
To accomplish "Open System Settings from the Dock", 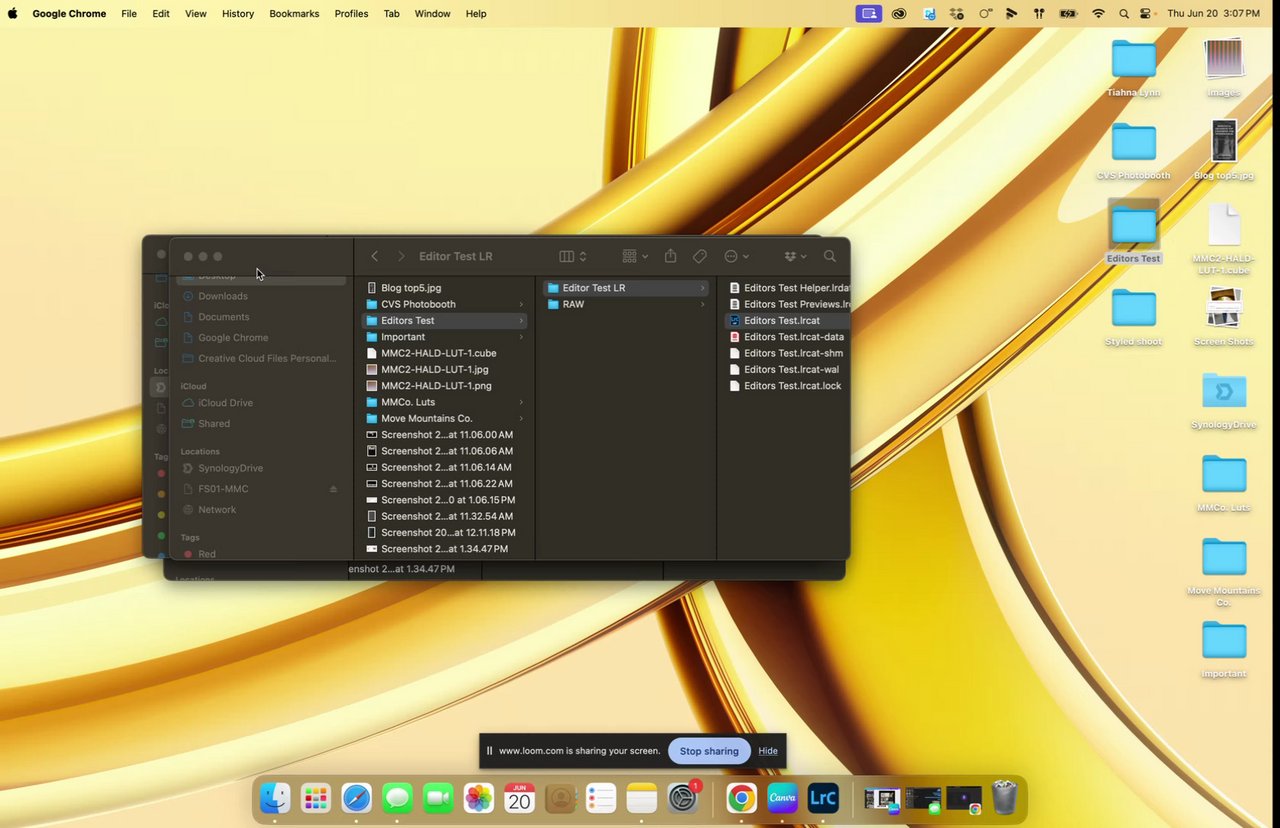I will (x=683, y=798).
